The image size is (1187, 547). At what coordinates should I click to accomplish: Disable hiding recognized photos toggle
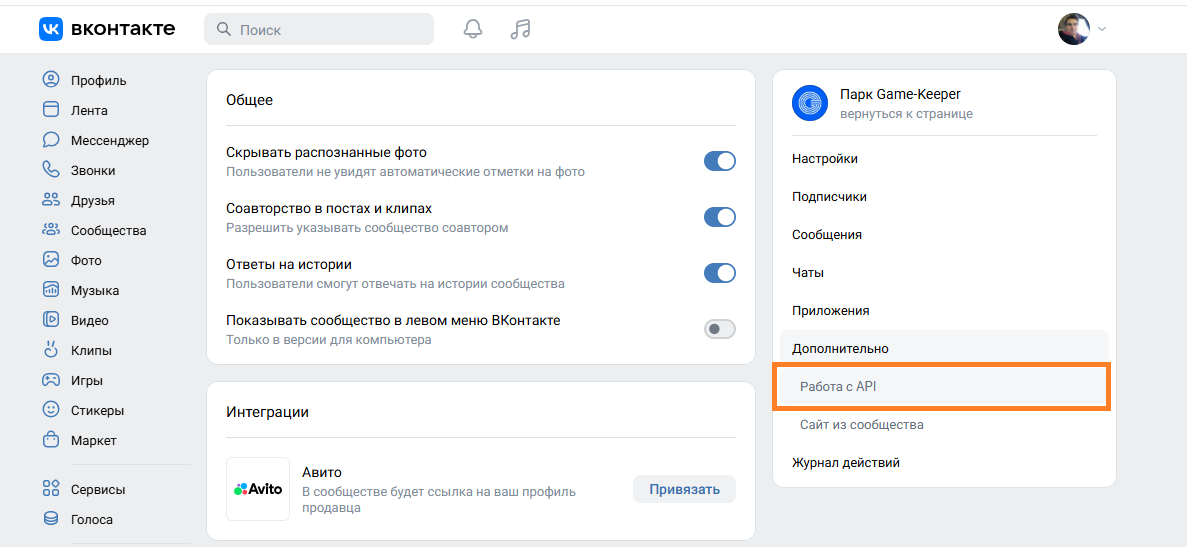pyautogui.click(x=719, y=161)
